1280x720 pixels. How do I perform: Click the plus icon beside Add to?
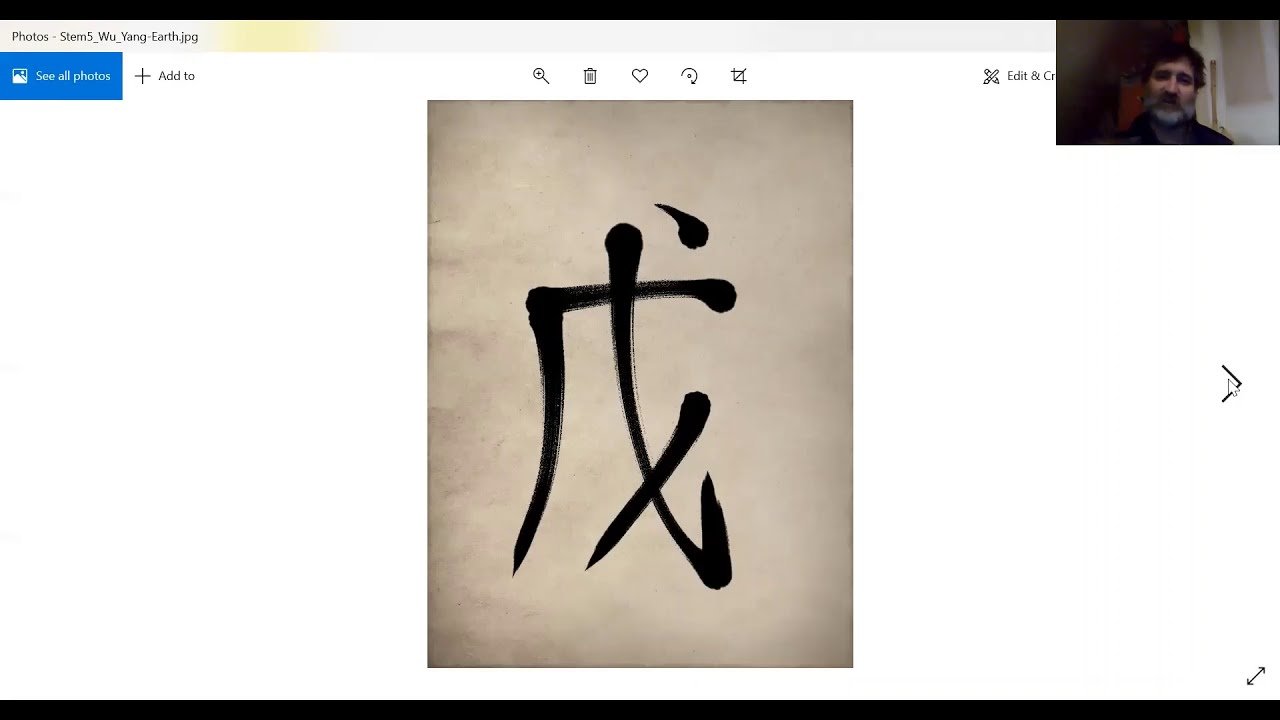tap(142, 76)
